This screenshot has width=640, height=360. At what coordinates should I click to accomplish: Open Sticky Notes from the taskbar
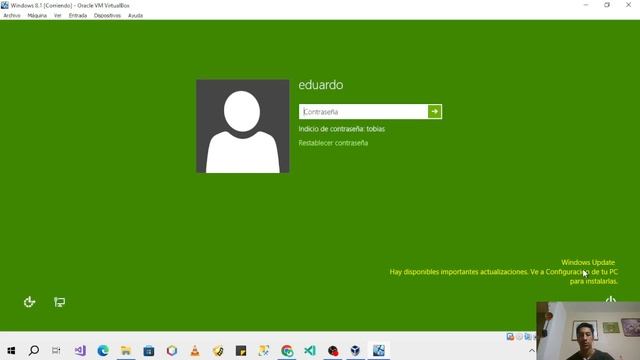click(241, 350)
